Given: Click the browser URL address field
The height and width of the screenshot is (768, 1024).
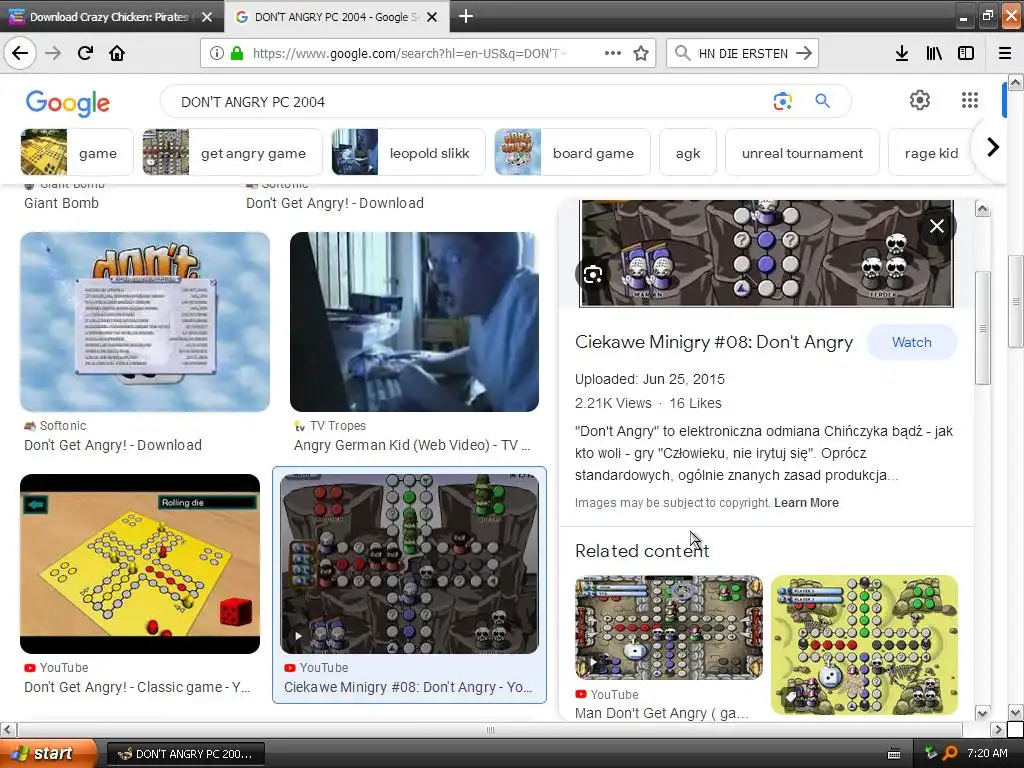Looking at the screenshot, I should [x=409, y=54].
